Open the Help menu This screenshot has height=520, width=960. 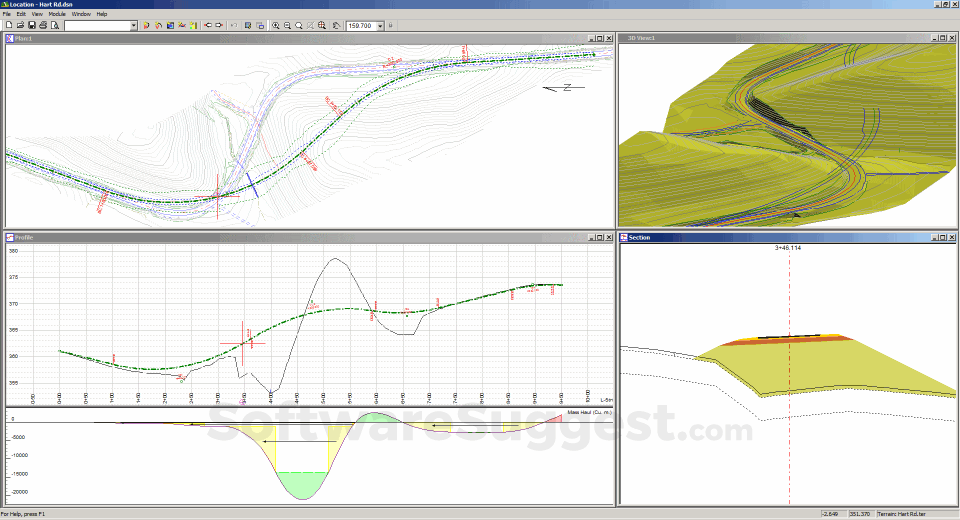click(x=102, y=14)
